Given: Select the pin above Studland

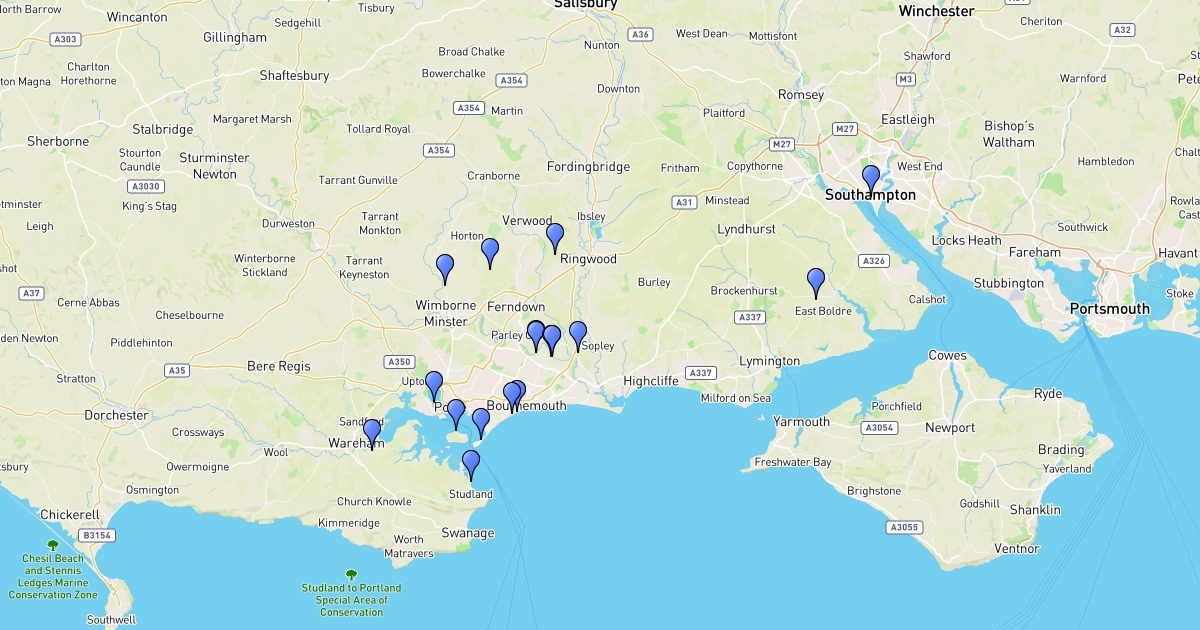Looking at the screenshot, I should click(470, 465).
